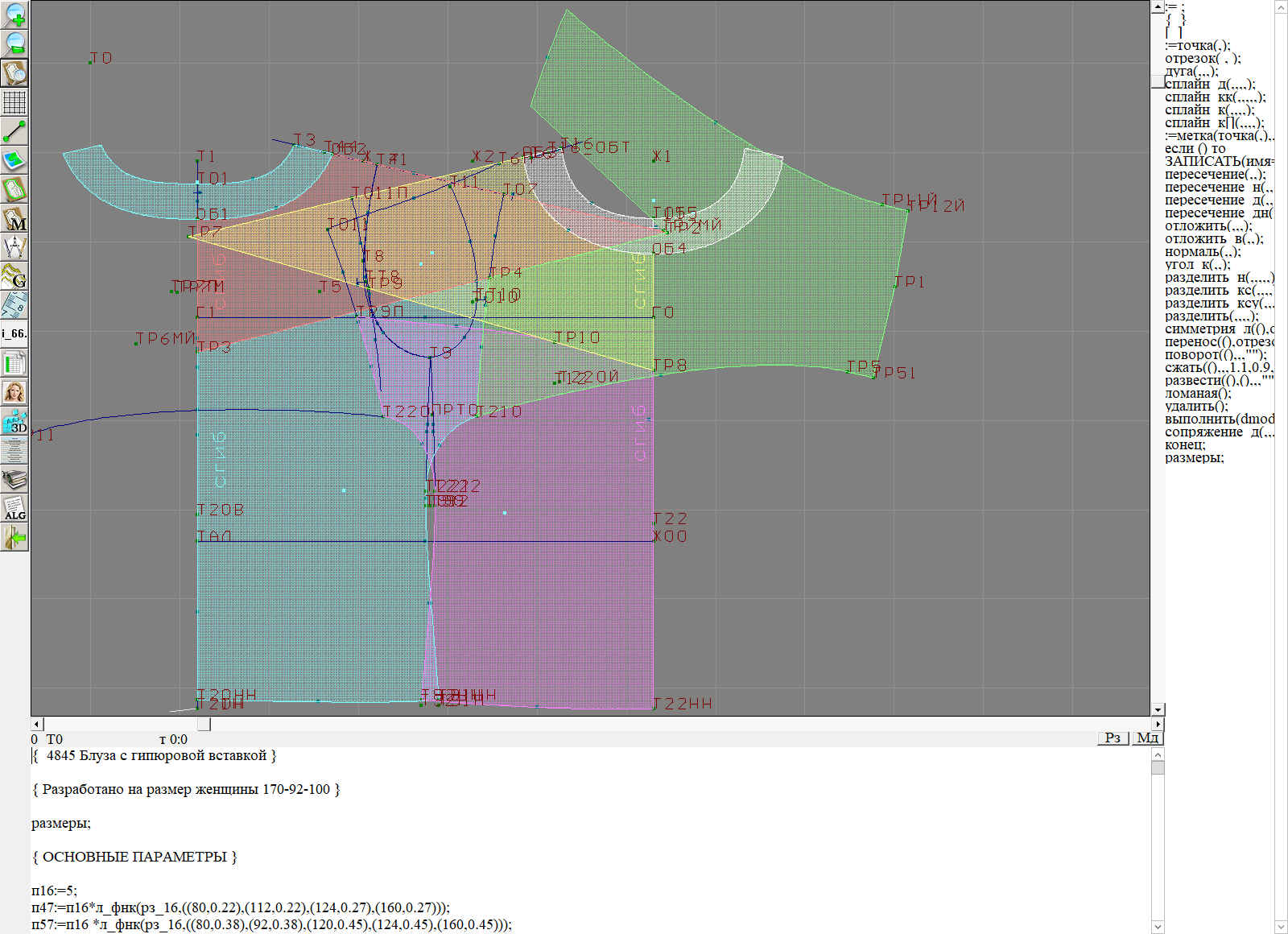Click the woman portrait icon

14,393
